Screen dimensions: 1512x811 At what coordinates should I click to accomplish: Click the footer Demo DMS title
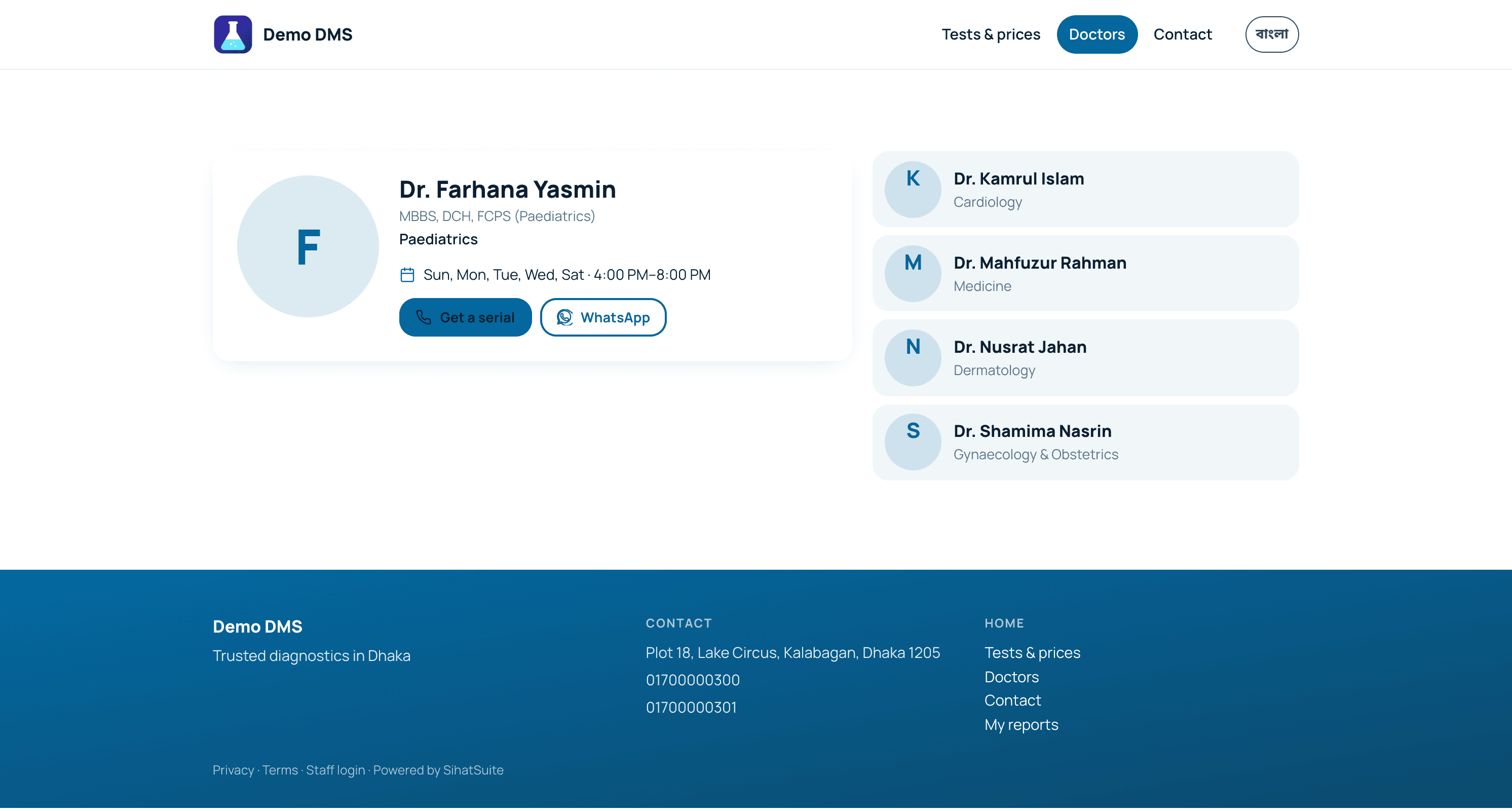[x=257, y=626]
